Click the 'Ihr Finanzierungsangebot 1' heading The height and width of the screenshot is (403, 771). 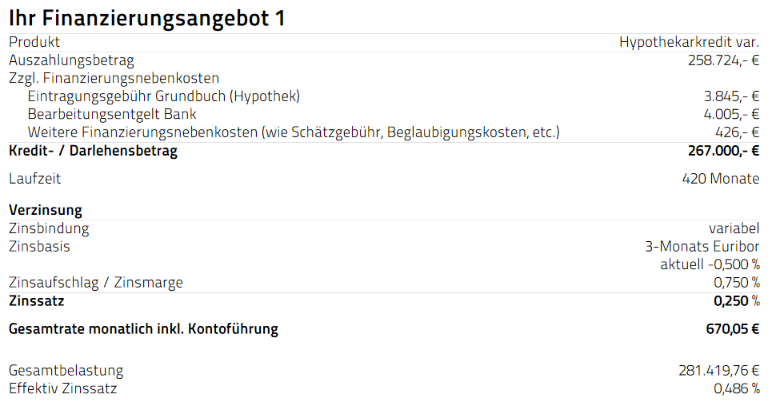coord(147,18)
